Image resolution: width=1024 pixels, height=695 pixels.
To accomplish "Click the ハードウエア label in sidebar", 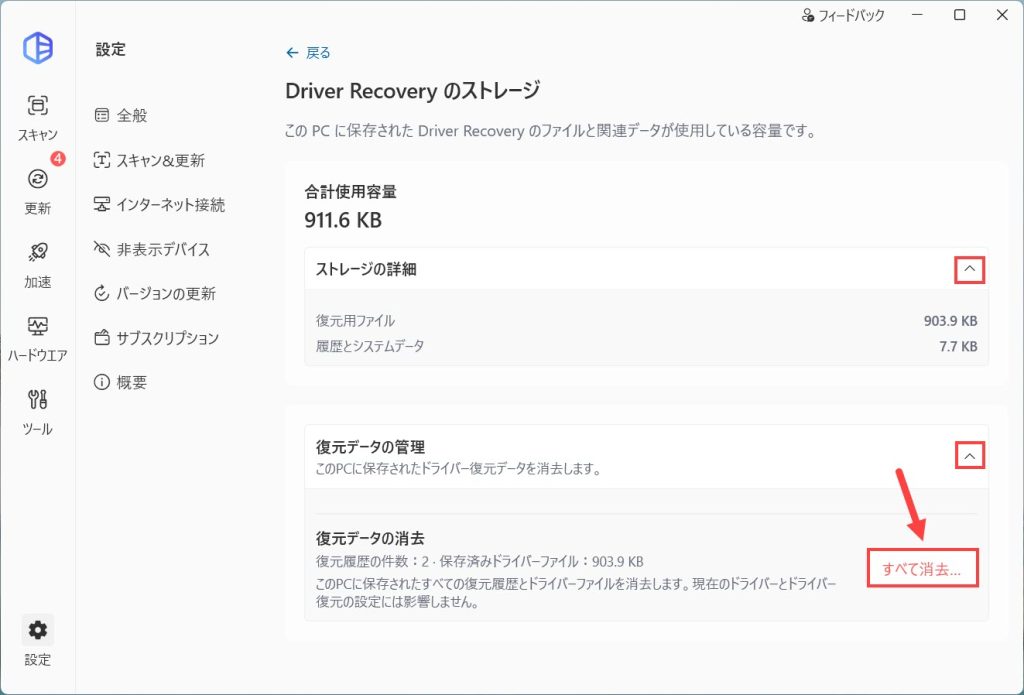I will 38,355.
